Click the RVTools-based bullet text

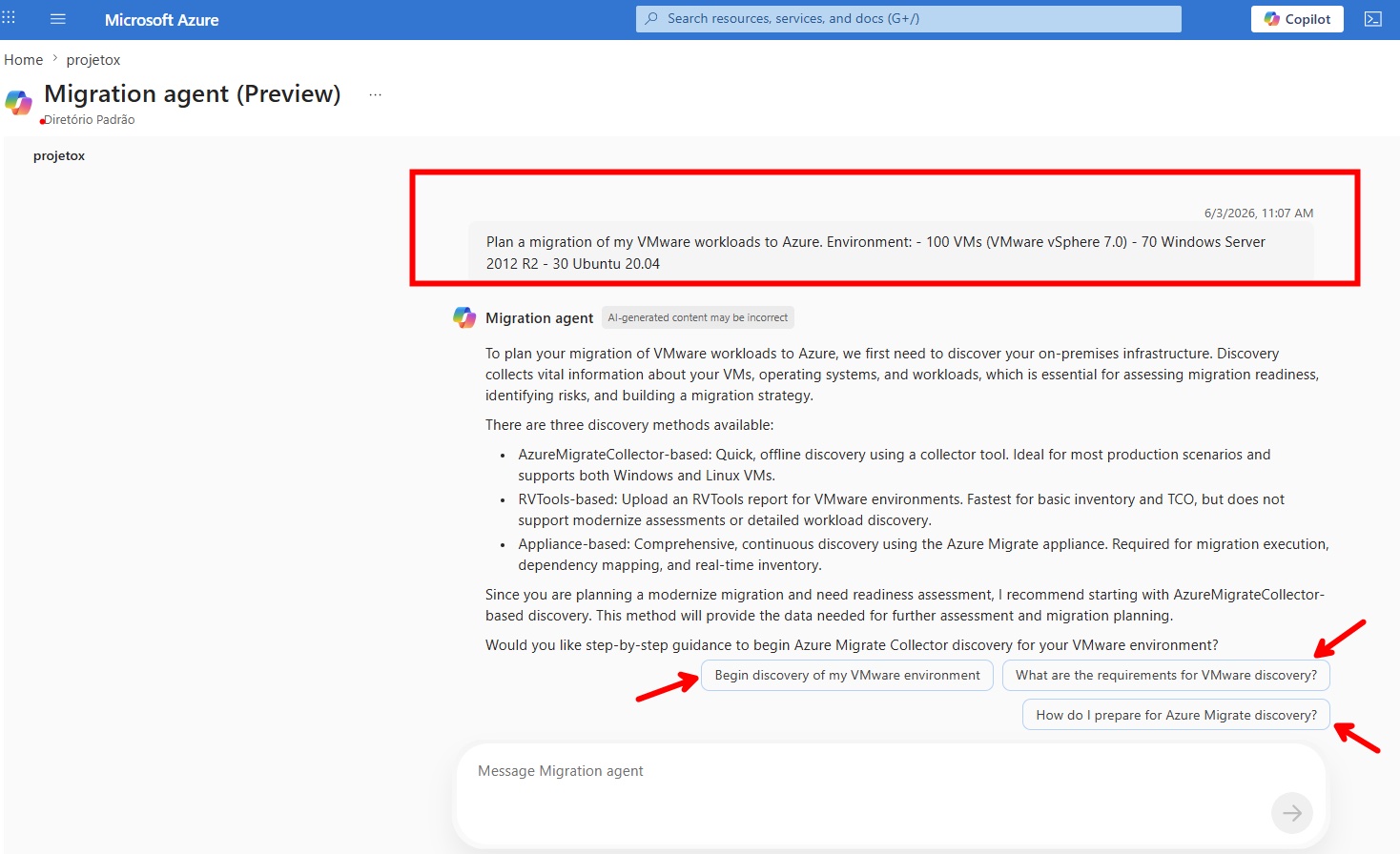pyautogui.click(x=901, y=510)
